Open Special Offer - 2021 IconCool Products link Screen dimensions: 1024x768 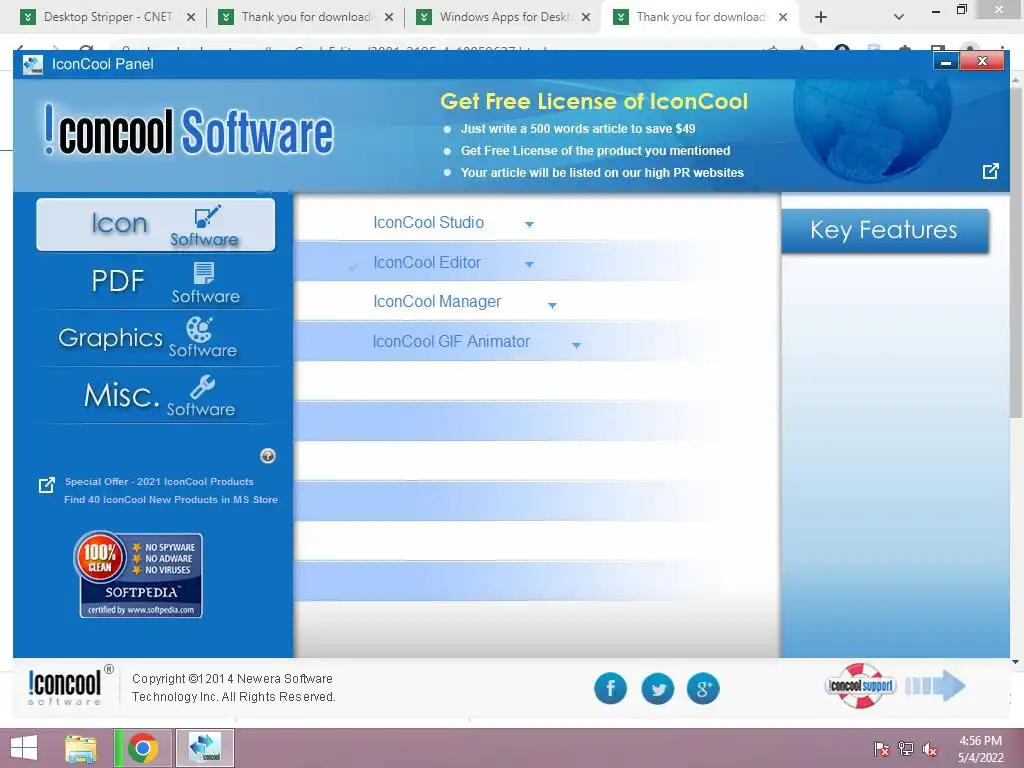(159, 481)
